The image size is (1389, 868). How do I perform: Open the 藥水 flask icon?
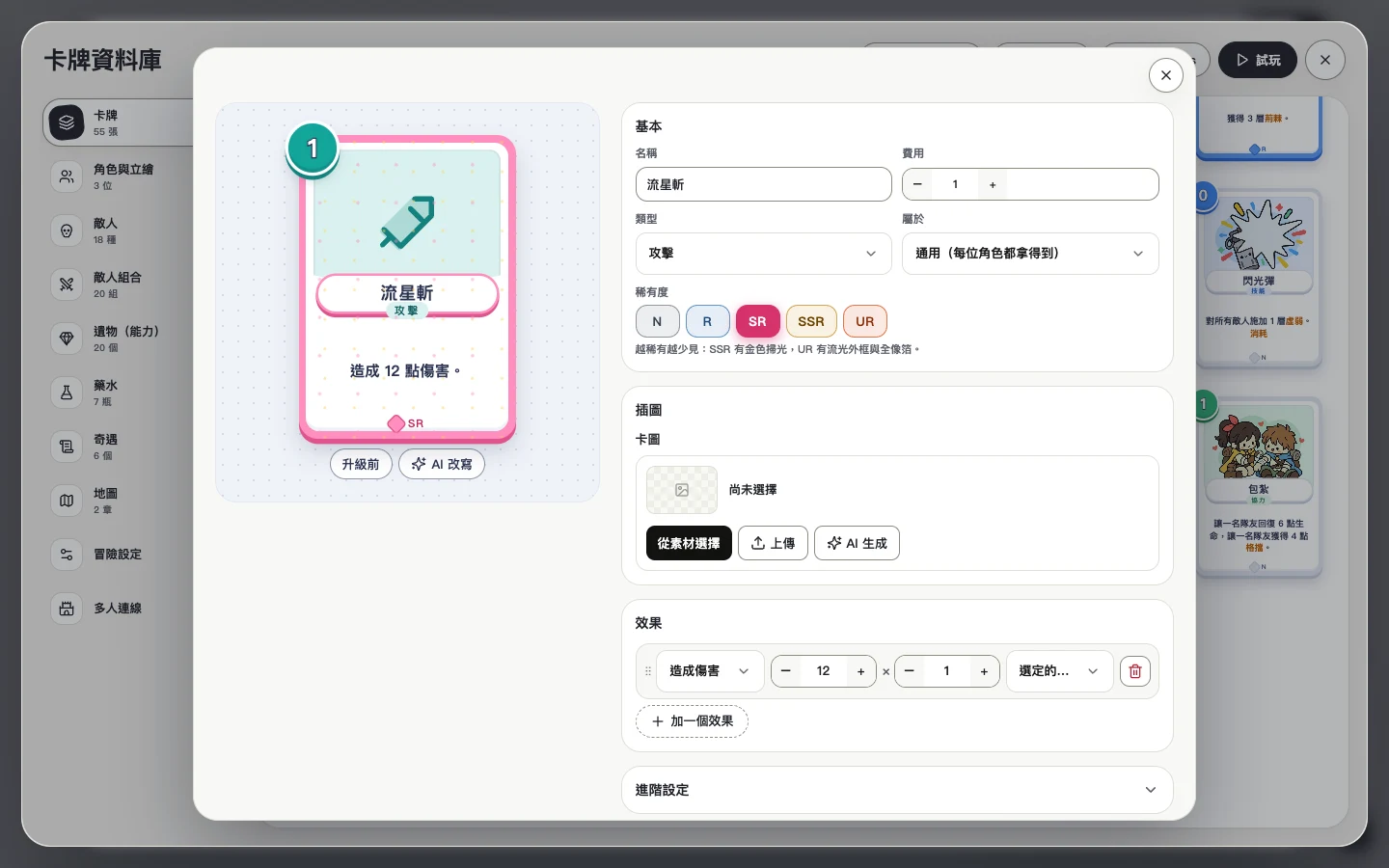[67, 393]
